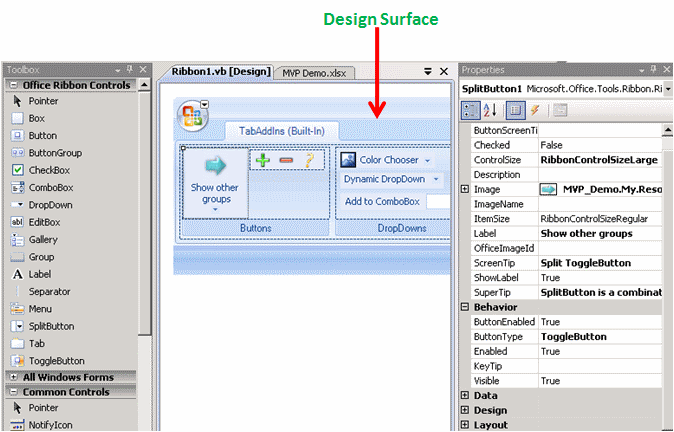This screenshot has width=674, height=432.
Task: Choose the Separator control in Toolbox
Action: coord(40,291)
